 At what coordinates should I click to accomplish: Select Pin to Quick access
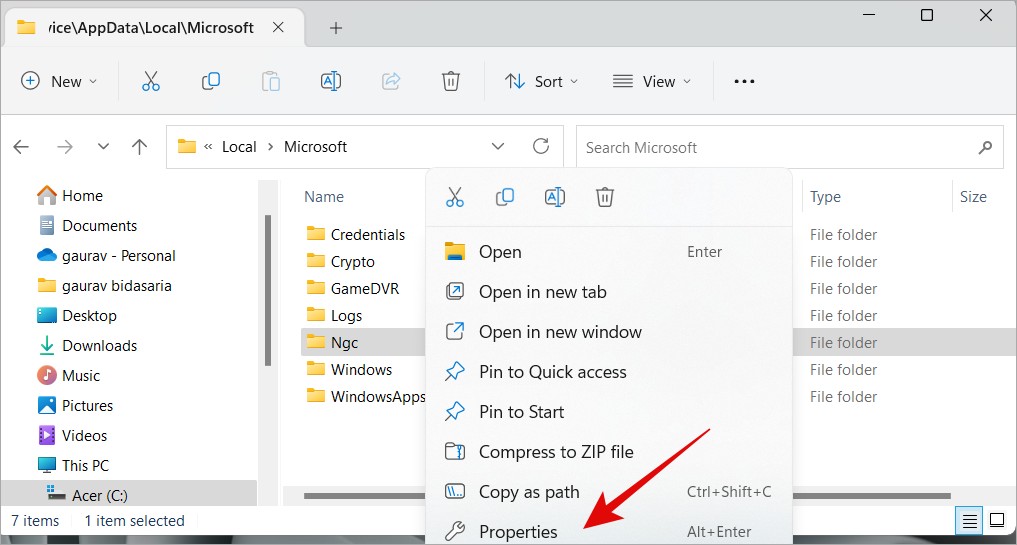click(x=609, y=372)
